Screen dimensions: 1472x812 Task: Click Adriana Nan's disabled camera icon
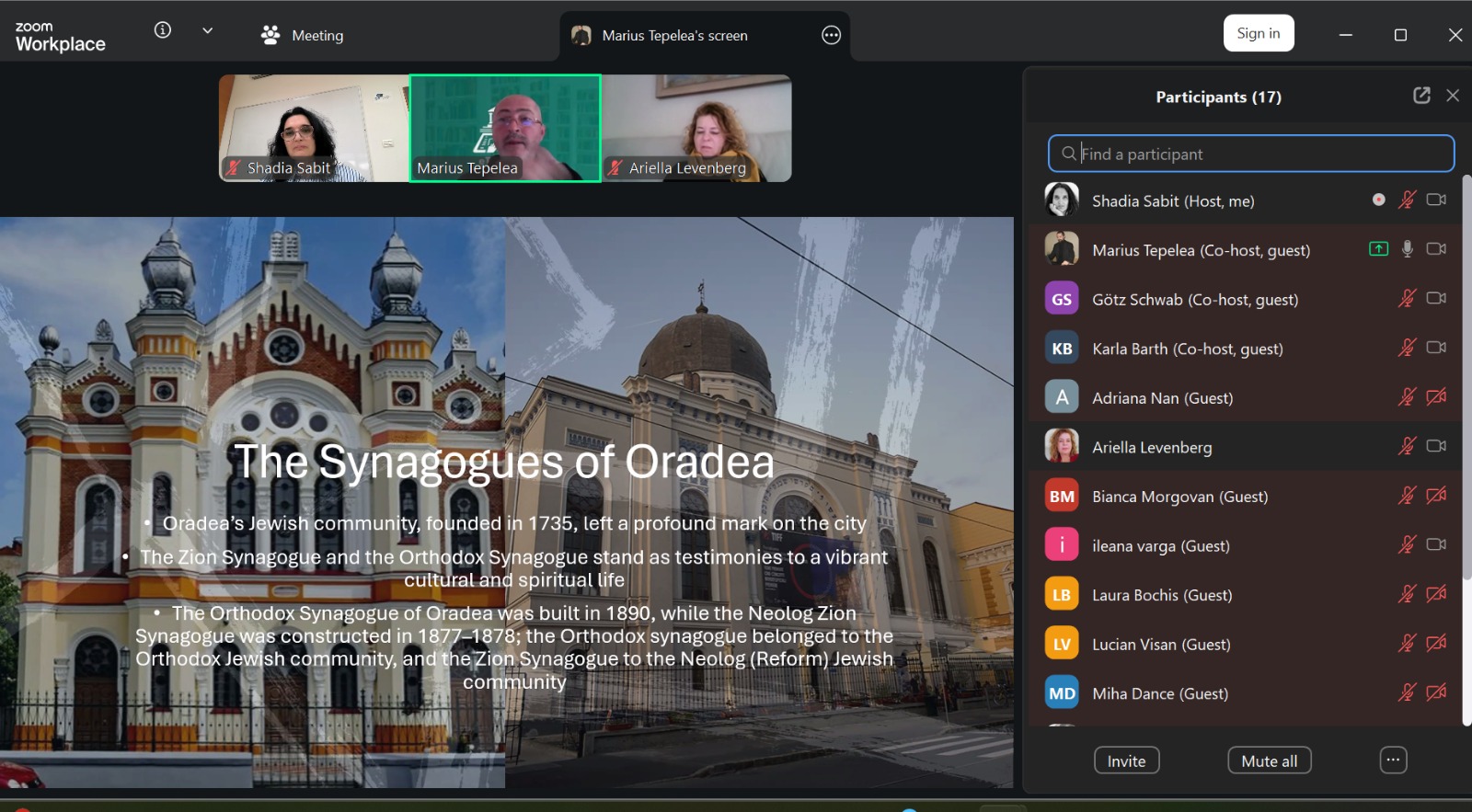tap(1436, 397)
